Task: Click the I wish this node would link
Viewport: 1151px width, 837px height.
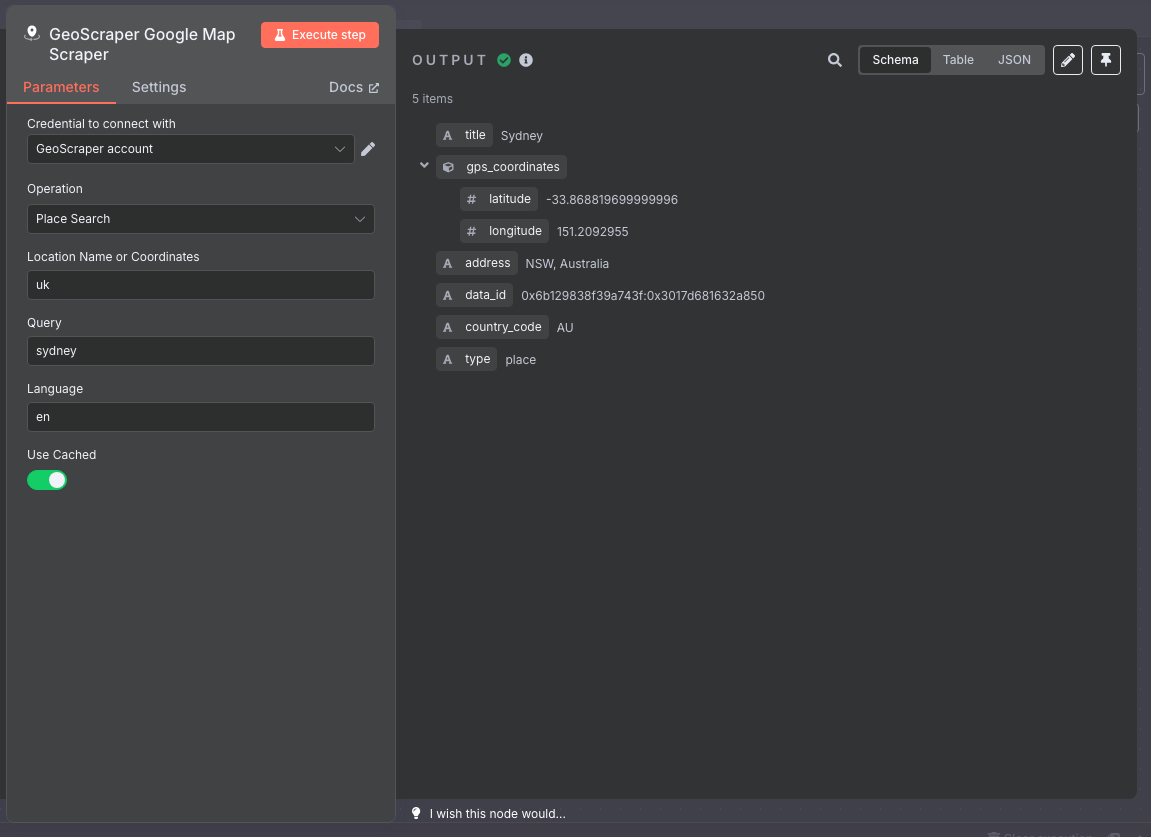Action: click(498, 814)
